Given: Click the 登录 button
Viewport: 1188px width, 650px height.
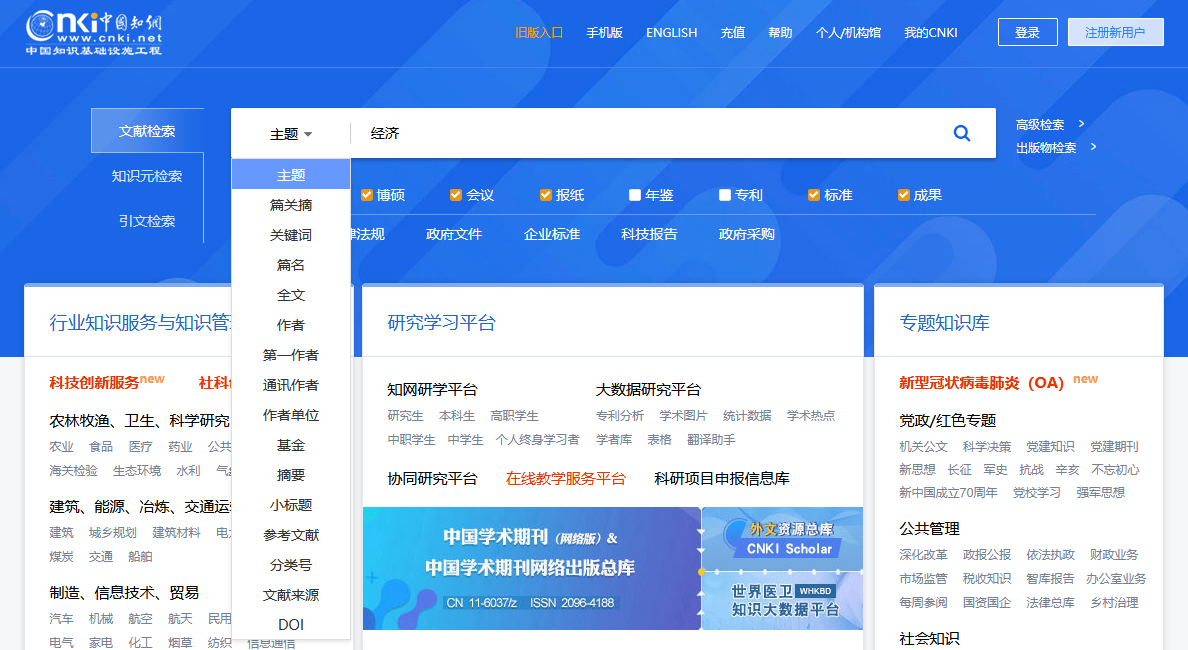Looking at the screenshot, I should click(x=1027, y=33).
